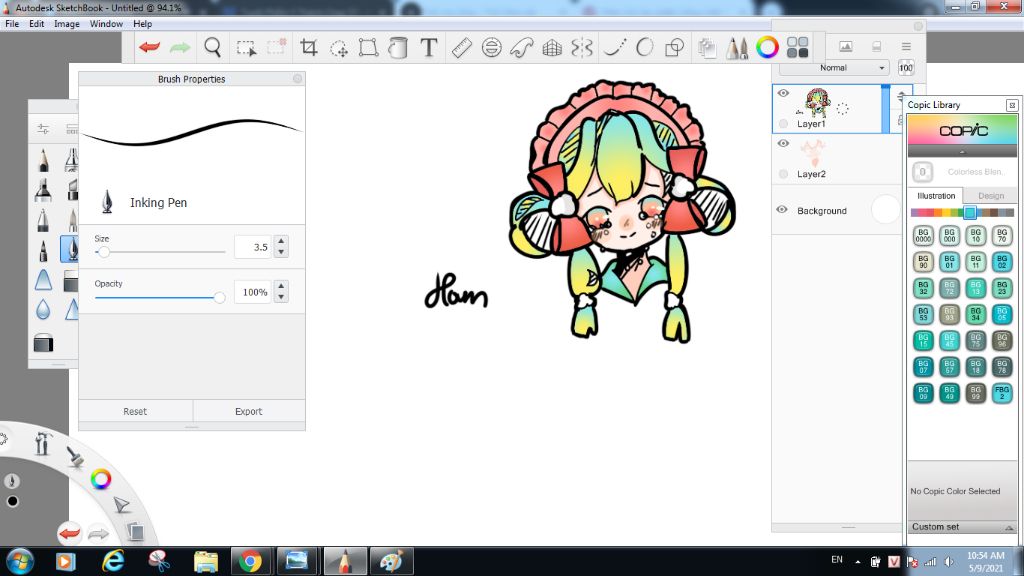
Task: Decrease Opacity with down stepper arrow
Action: coord(281,297)
